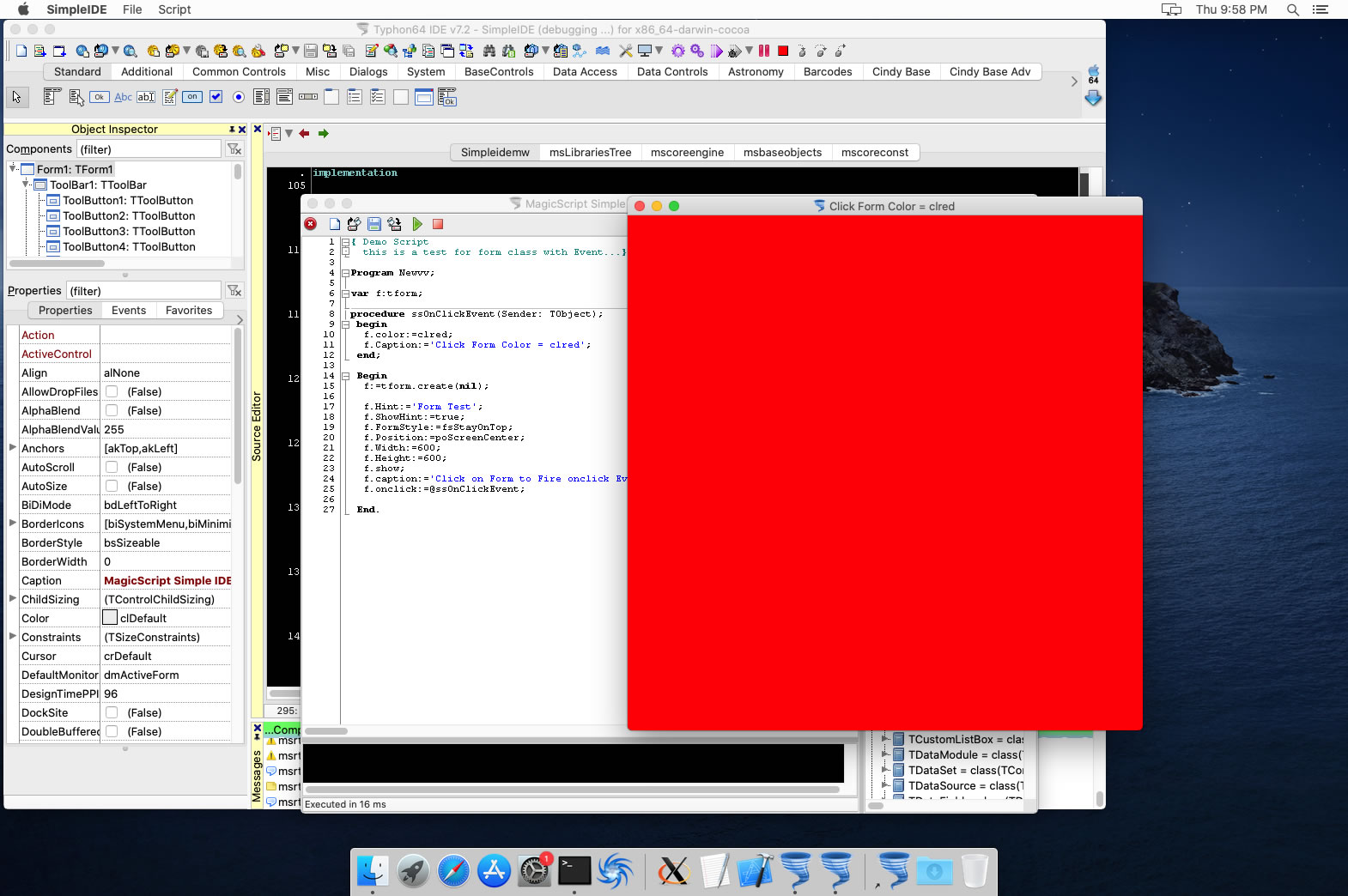Screen dimensions: 1348x896
Task: Open the Favorites tab in Object Inspector
Action: 189,311
